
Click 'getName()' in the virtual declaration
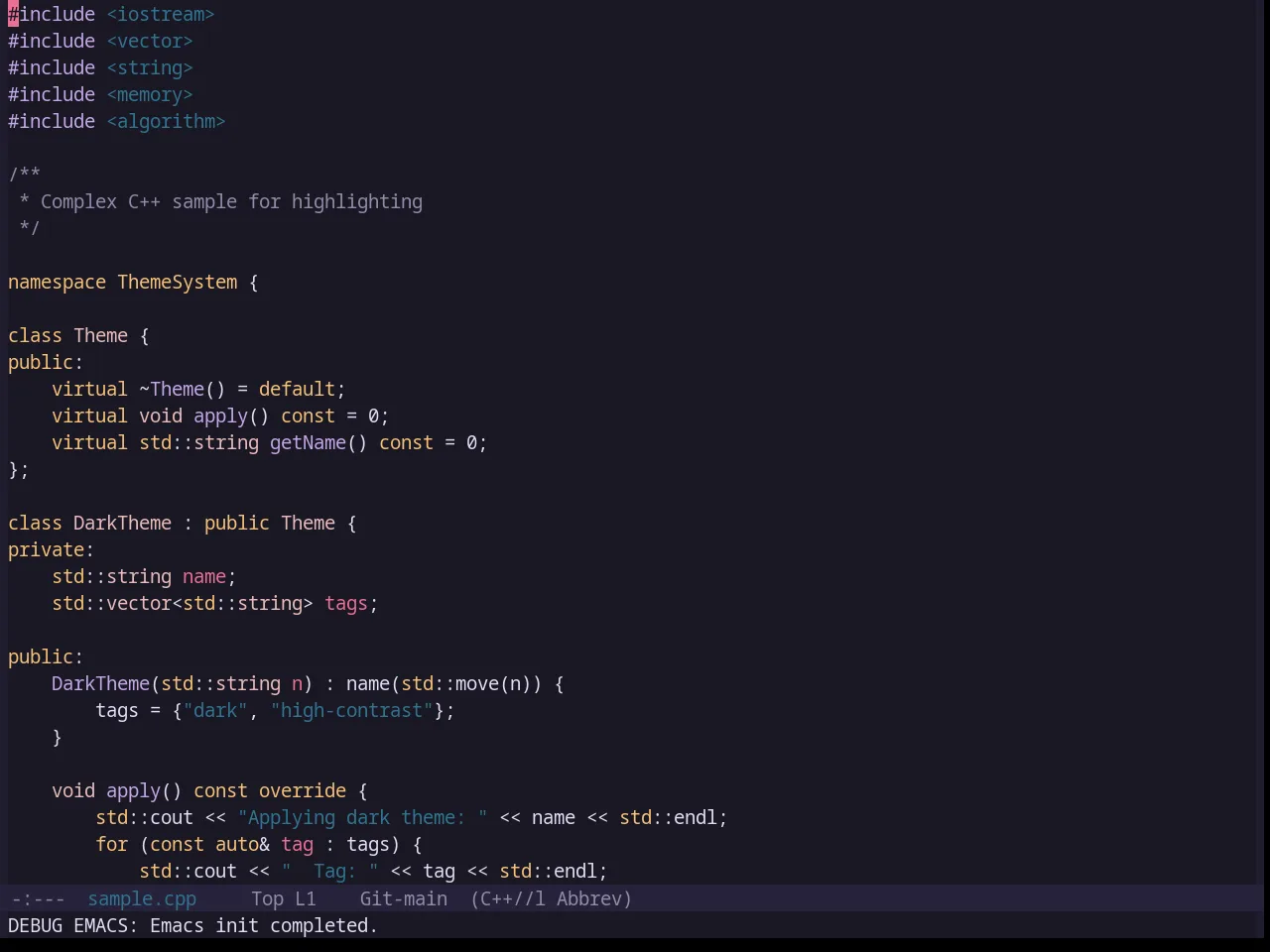coord(318,442)
